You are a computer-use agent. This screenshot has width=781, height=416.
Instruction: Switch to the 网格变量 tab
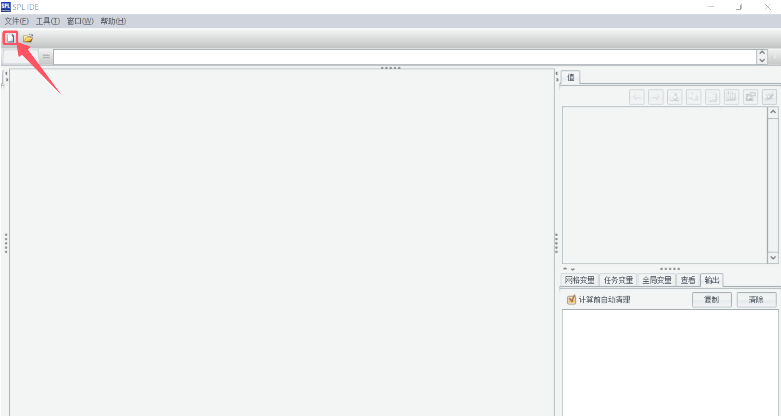[580, 280]
